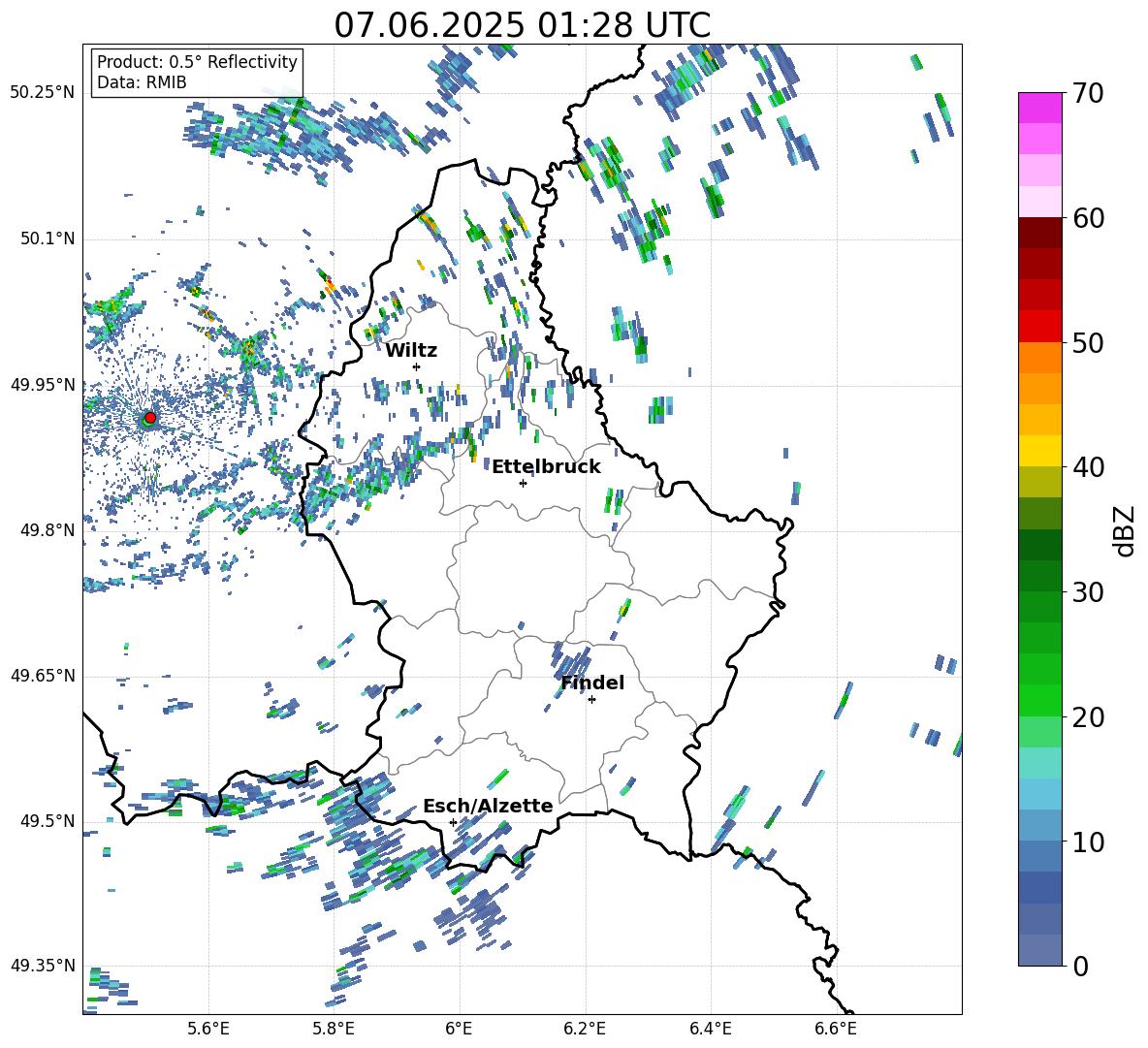Click the magenta 70 dBZ colorbar segment

(1039, 108)
